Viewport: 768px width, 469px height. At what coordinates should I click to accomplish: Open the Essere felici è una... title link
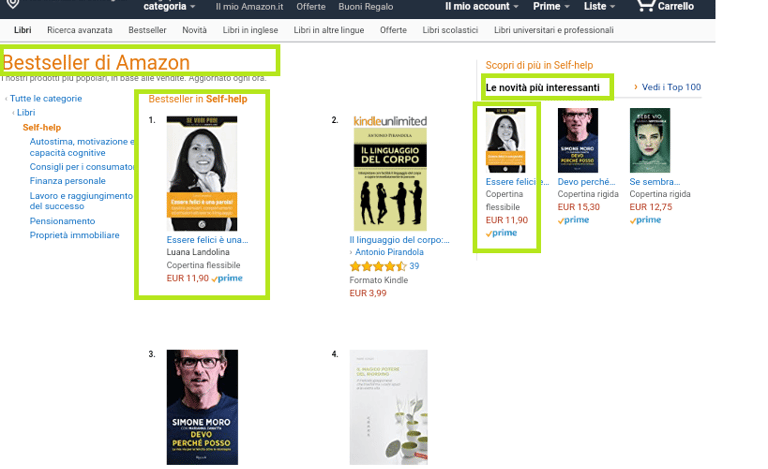point(207,240)
